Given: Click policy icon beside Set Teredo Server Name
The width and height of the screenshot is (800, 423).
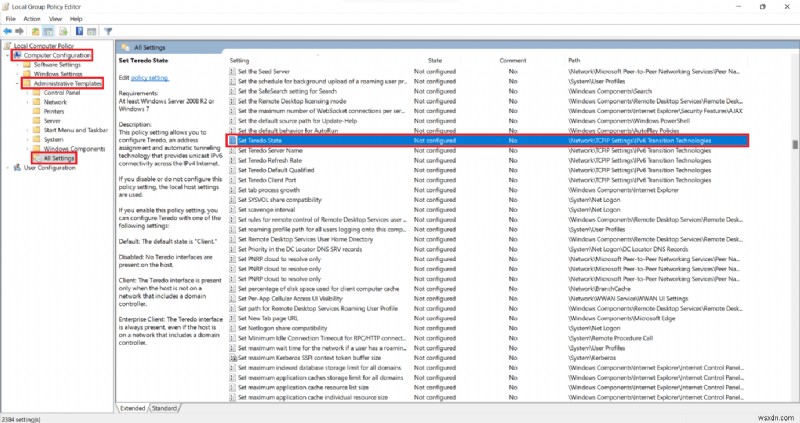Looking at the screenshot, I should pyautogui.click(x=233, y=151).
